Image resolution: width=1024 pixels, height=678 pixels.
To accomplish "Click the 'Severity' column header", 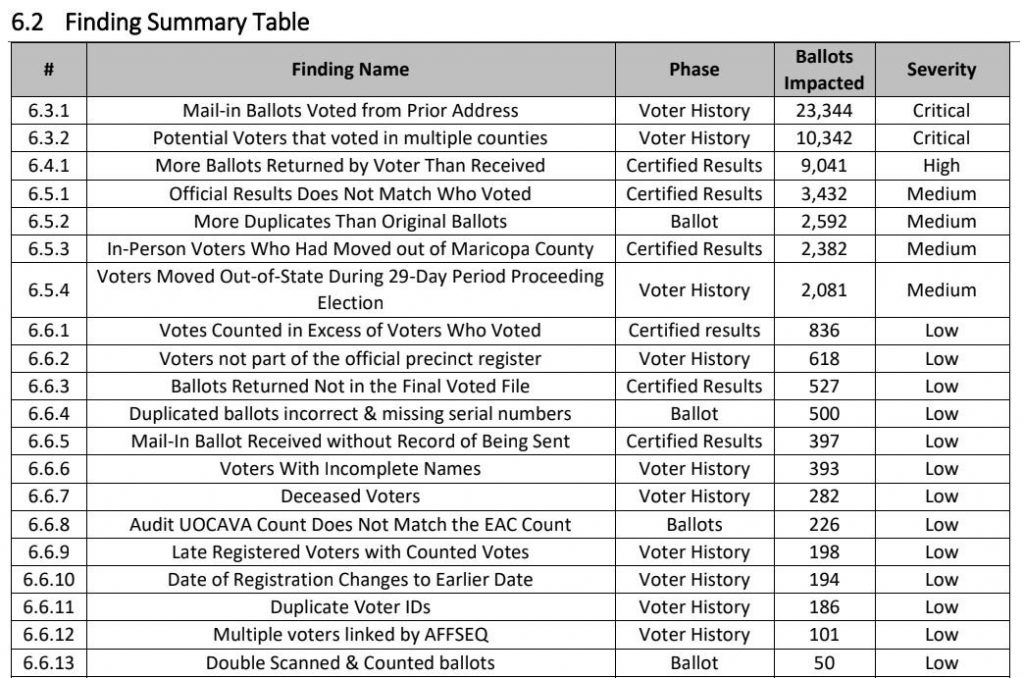I will [x=941, y=70].
